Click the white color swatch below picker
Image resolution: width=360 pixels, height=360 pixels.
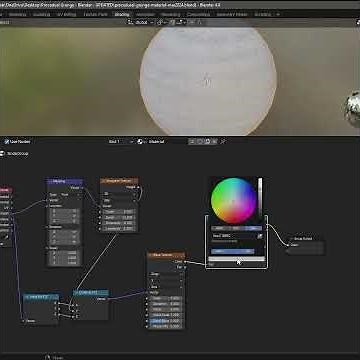tap(236, 259)
